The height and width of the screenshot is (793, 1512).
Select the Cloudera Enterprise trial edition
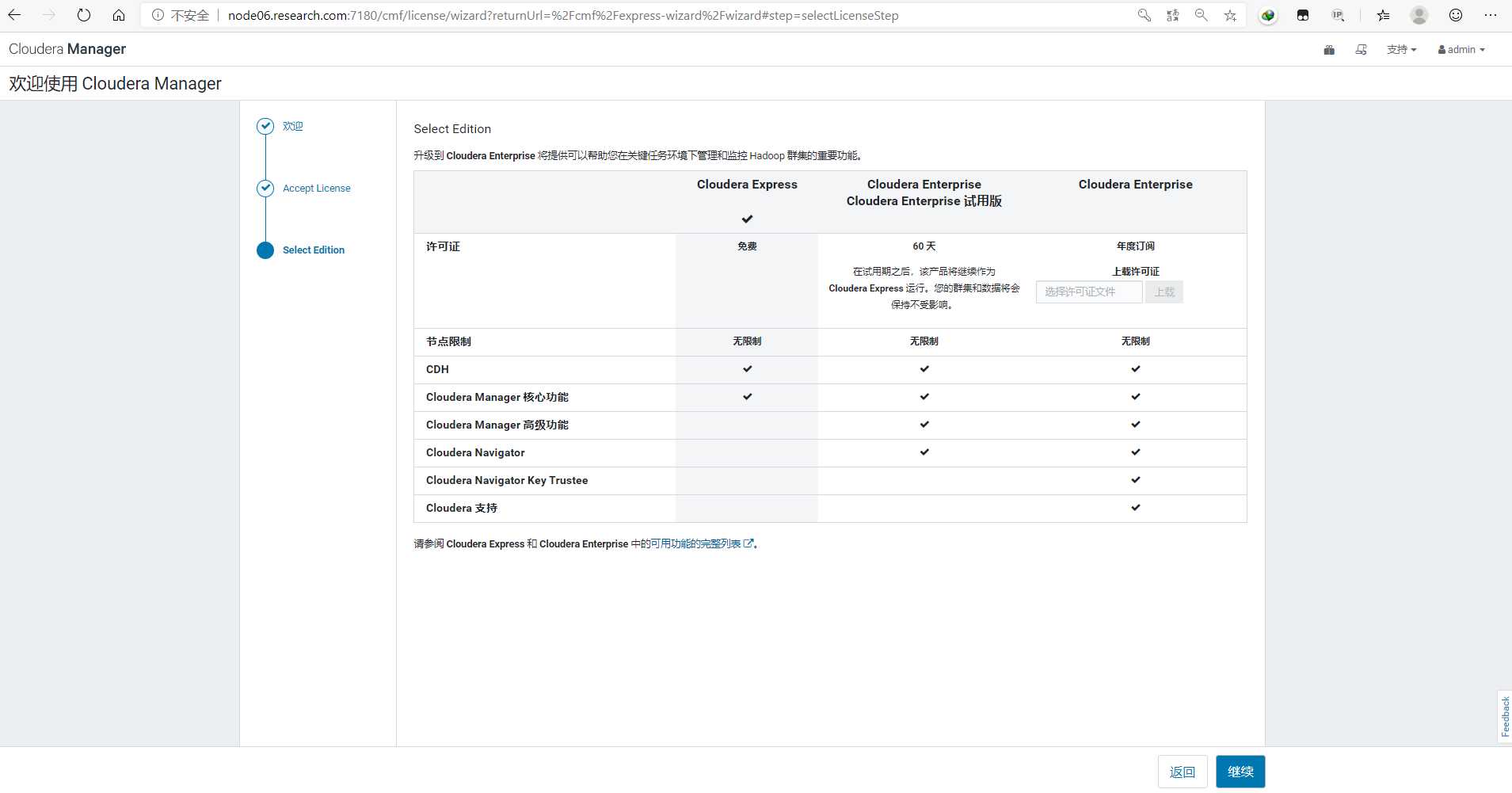(924, 193)
